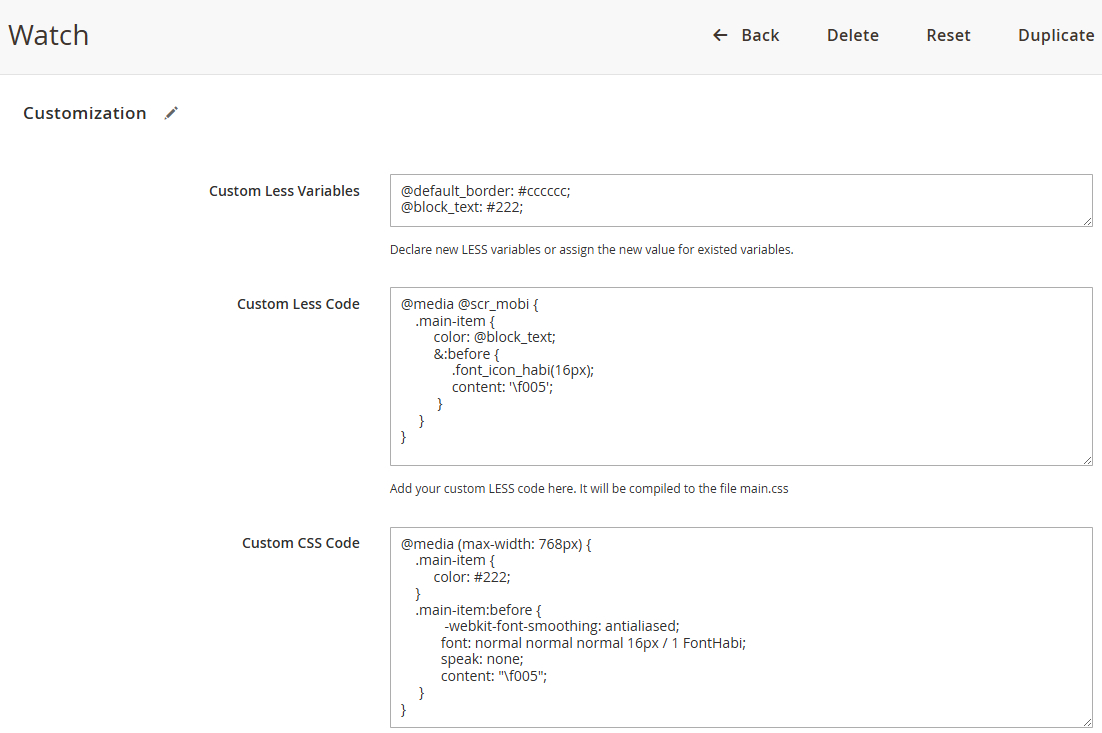Click the pencil icon next to Customization
The image size is (1102, 733).
(171, 113)
